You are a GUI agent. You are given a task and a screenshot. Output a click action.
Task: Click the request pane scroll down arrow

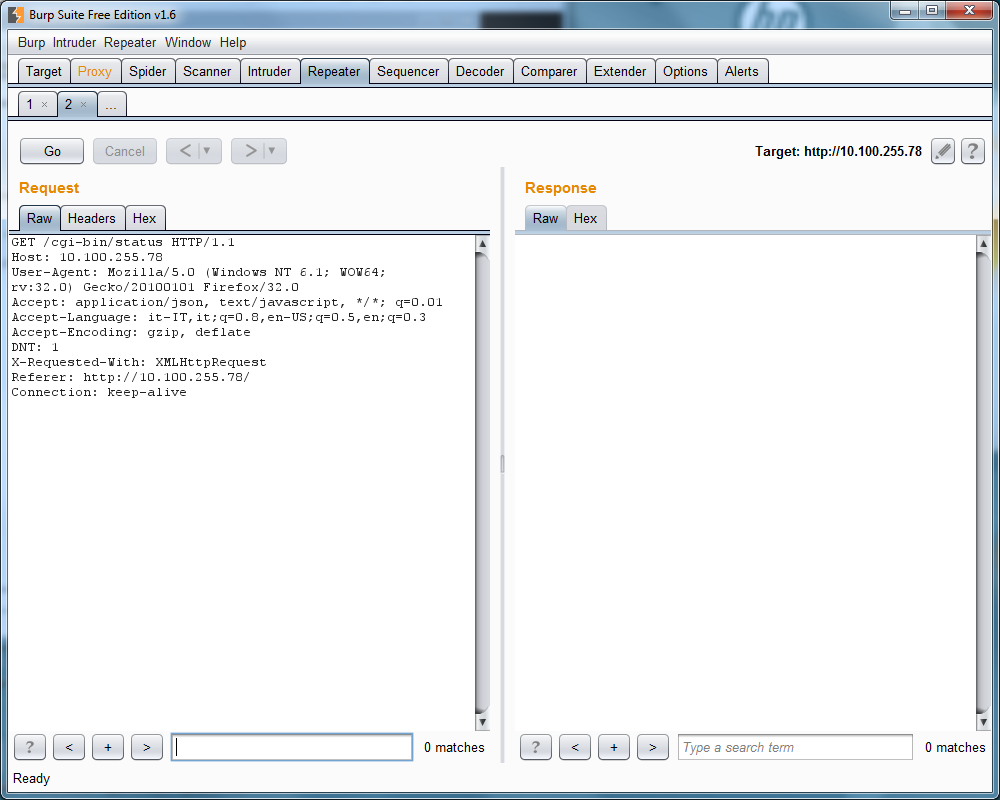[482, 722]
